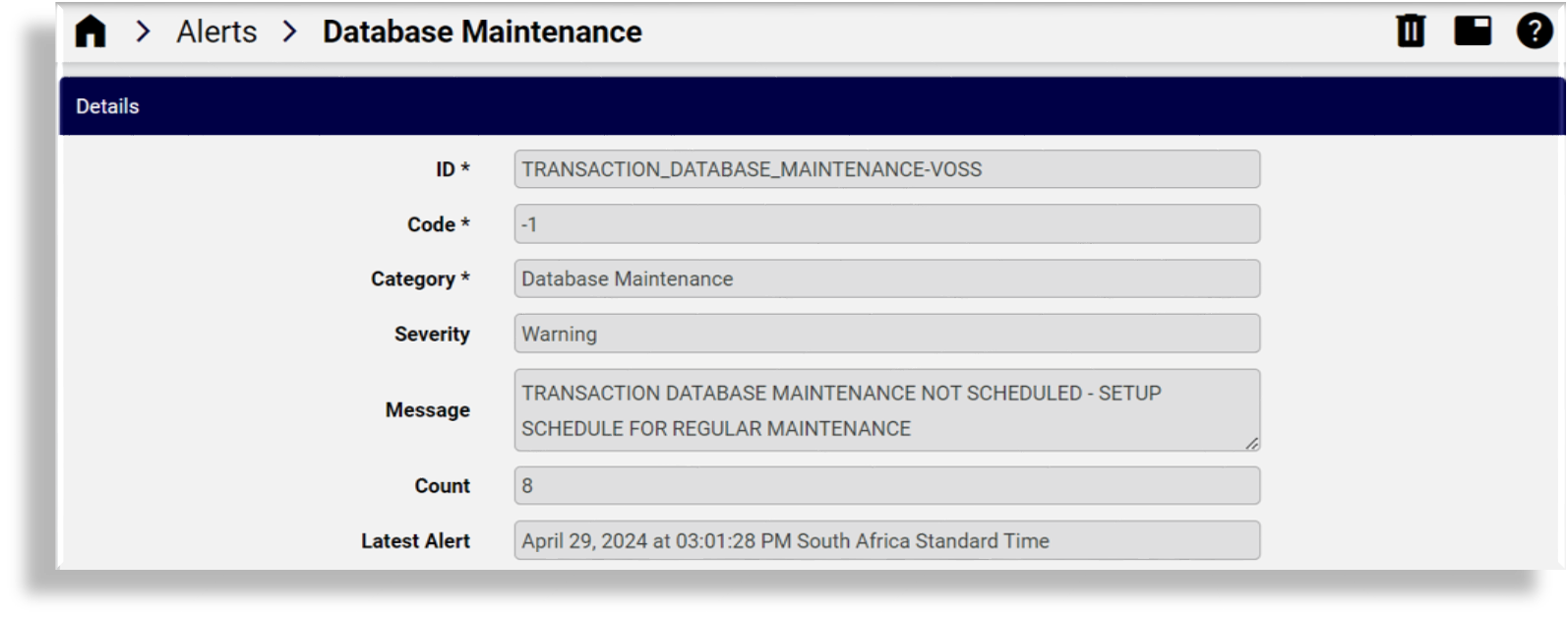Screen dimensions: 1568x619
Task: Click the Message textarea resize handle
Action: [x=1251, y=445]
